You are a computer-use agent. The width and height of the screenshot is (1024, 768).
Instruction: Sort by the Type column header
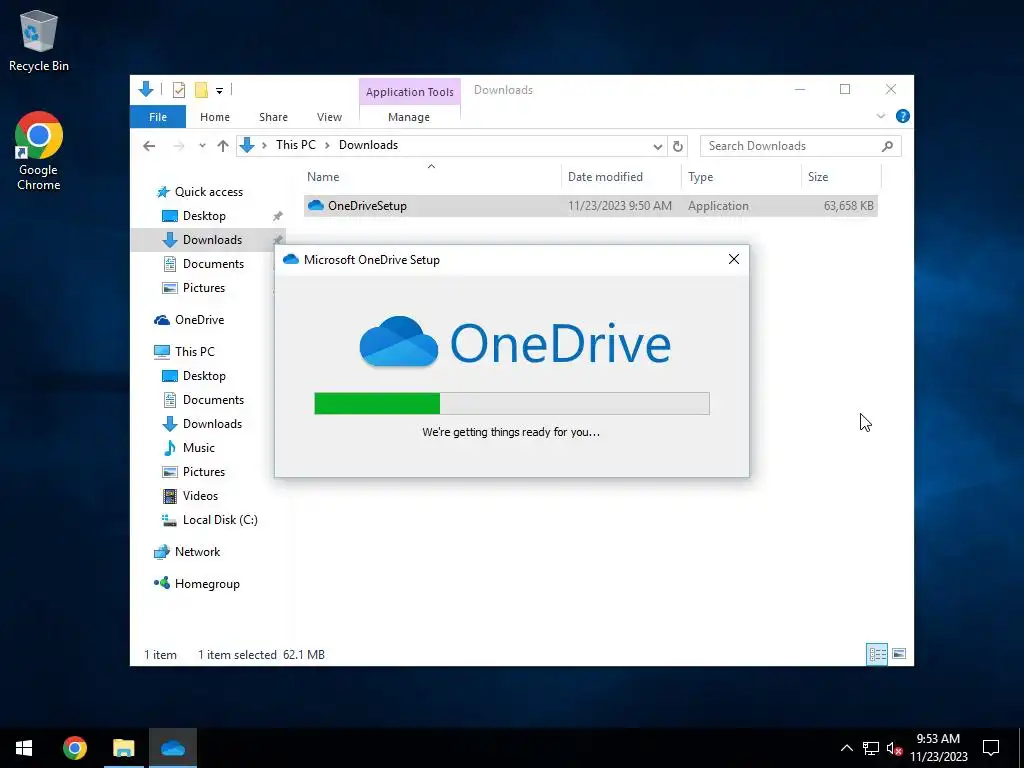(741, 177)
